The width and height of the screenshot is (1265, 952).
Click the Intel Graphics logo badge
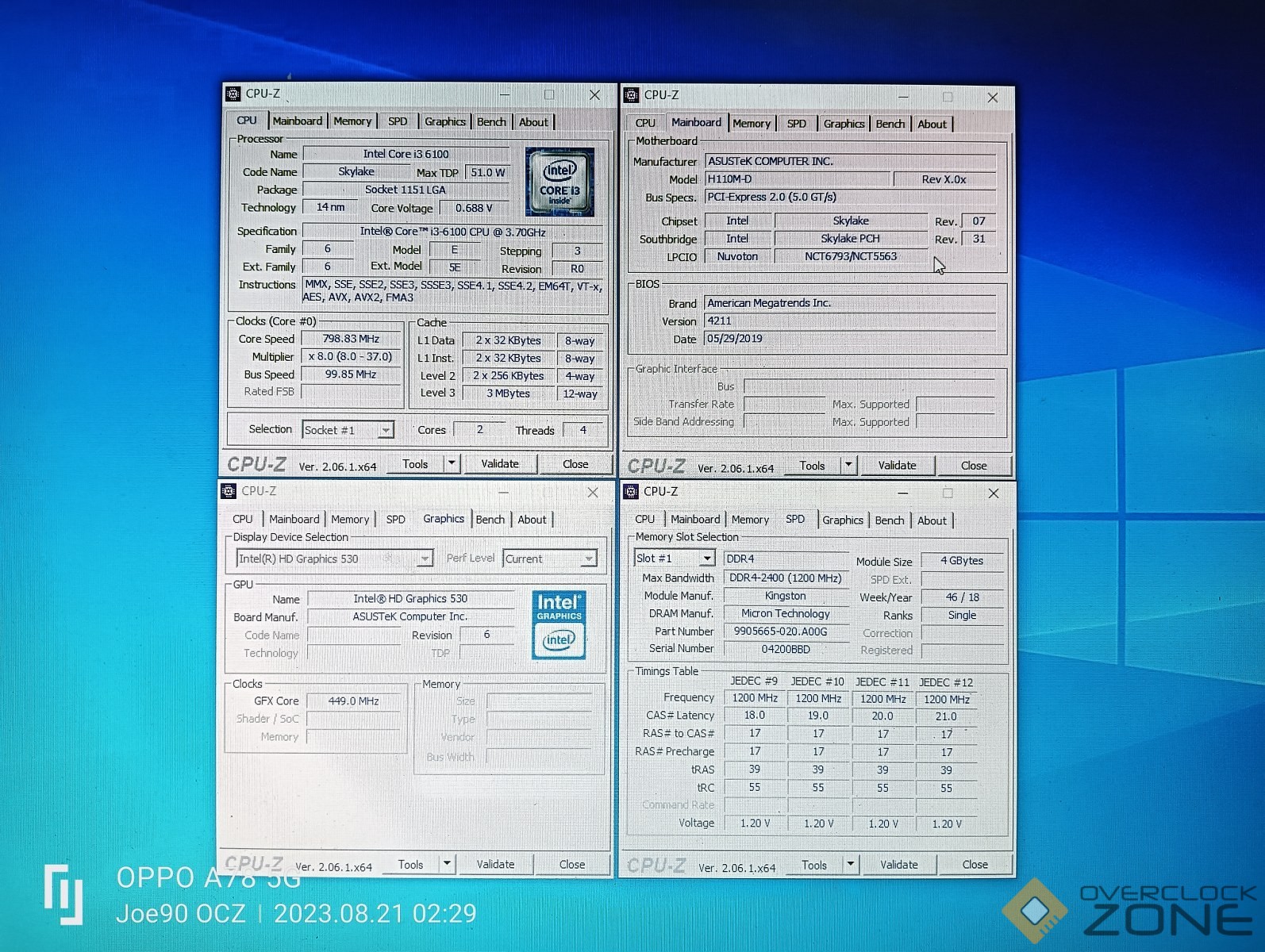(x=559, y=625)
